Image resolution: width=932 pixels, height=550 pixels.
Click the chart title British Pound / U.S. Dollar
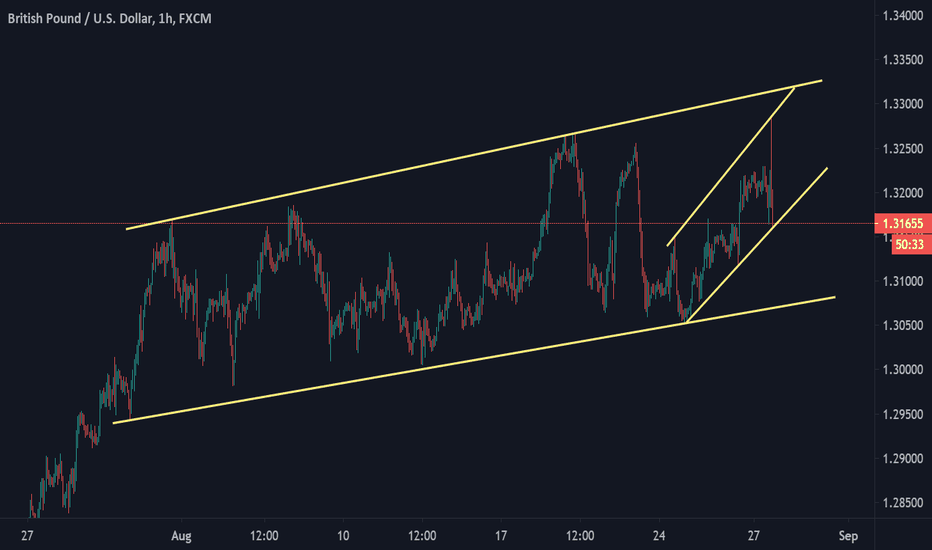(109, 18)
